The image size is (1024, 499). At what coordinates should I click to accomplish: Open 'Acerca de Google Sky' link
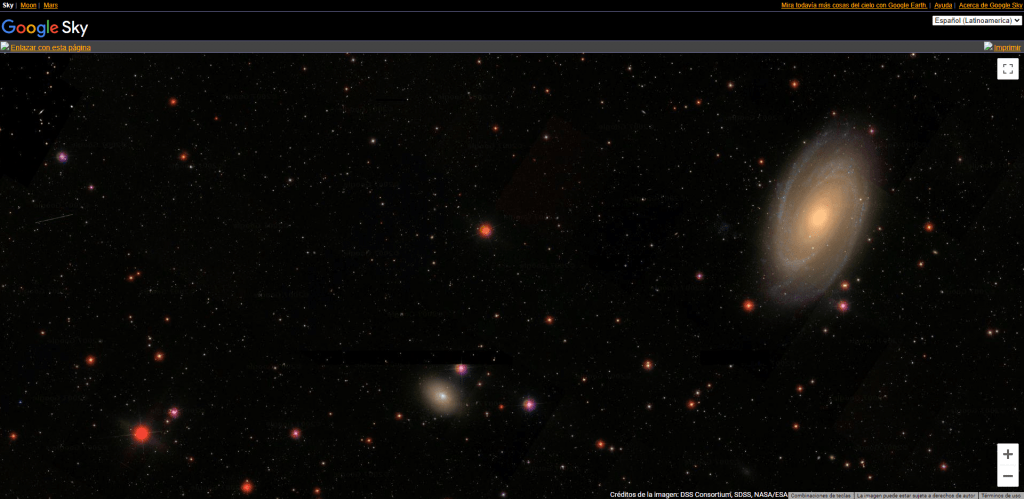coord(990,5)
